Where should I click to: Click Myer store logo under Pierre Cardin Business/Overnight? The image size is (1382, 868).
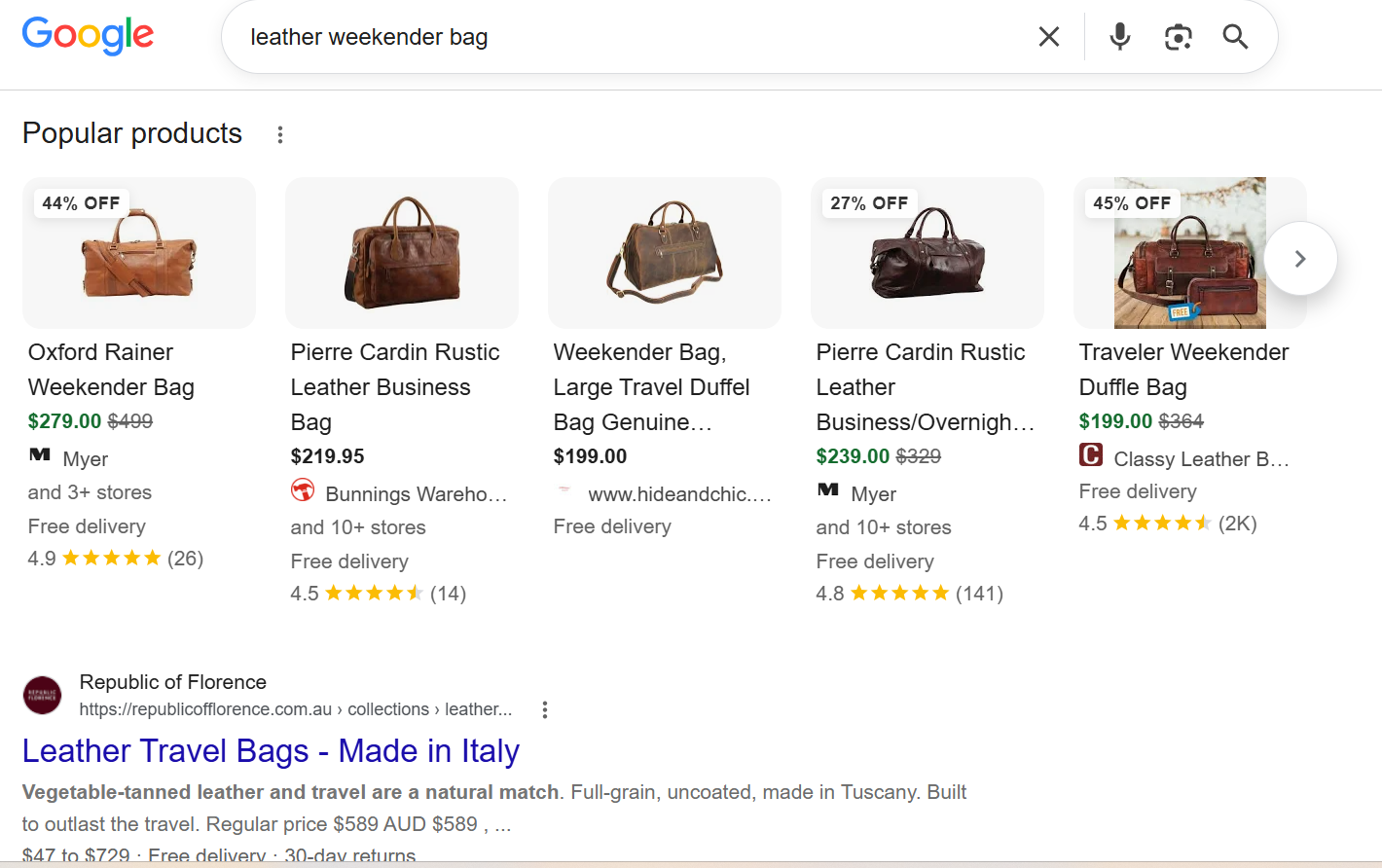(828, 489)
